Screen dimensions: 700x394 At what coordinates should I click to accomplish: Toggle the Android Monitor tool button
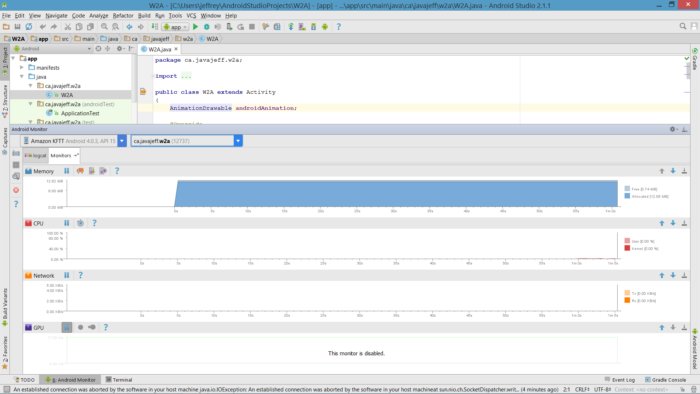point(70,380)
